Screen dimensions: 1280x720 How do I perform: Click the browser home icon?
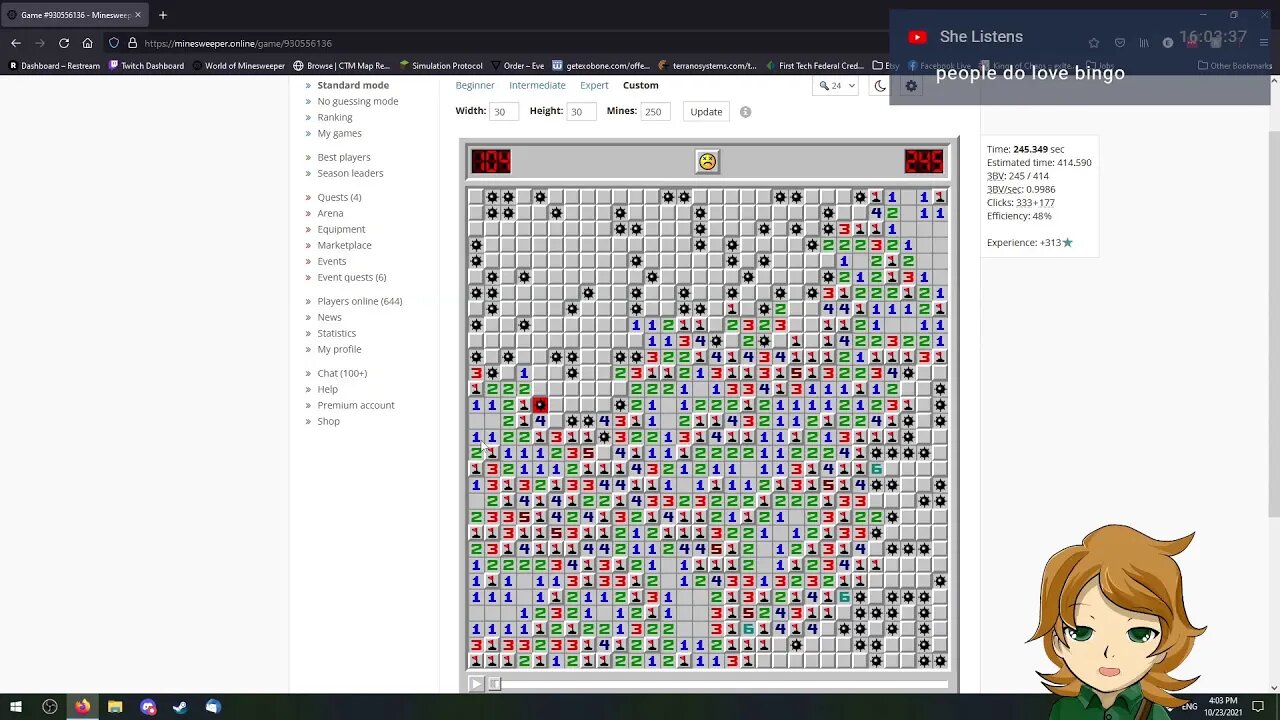pos(88,43)
